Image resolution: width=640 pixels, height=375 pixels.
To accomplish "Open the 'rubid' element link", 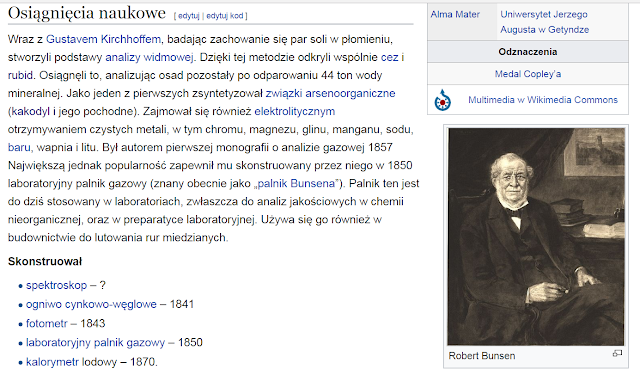I will pos(20,75).
